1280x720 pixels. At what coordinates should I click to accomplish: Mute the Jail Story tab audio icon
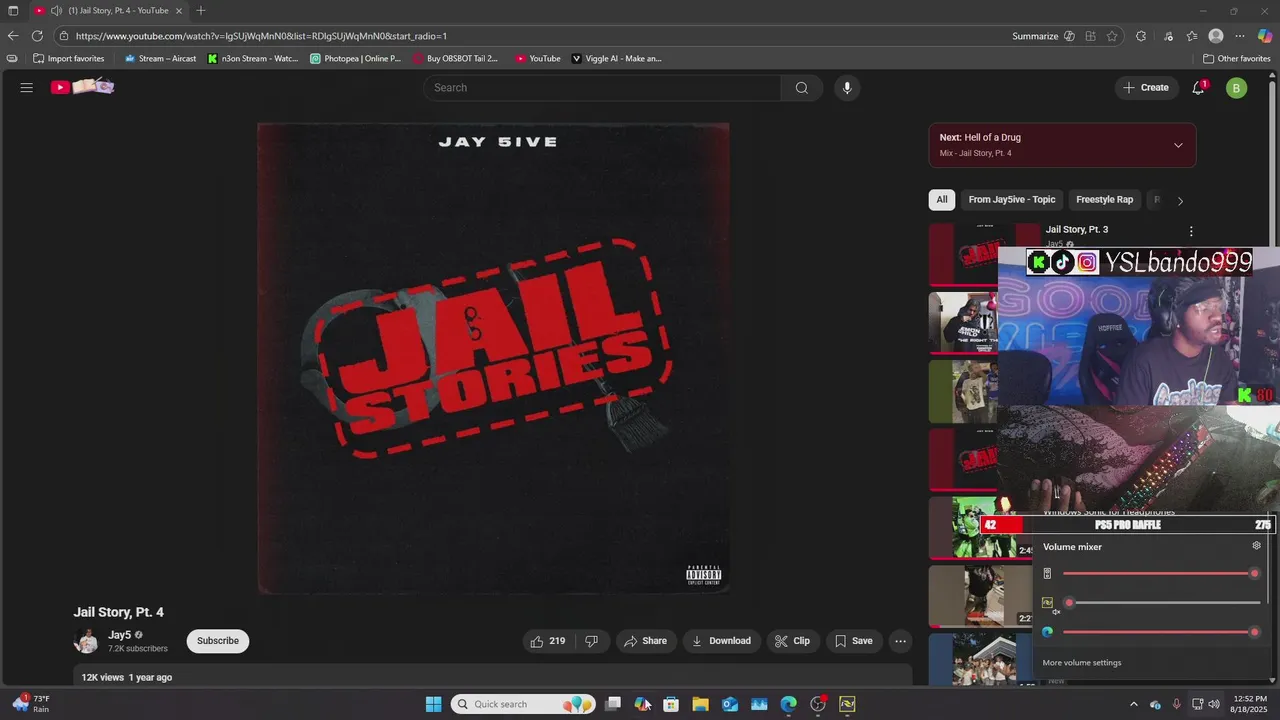(56, 11)
